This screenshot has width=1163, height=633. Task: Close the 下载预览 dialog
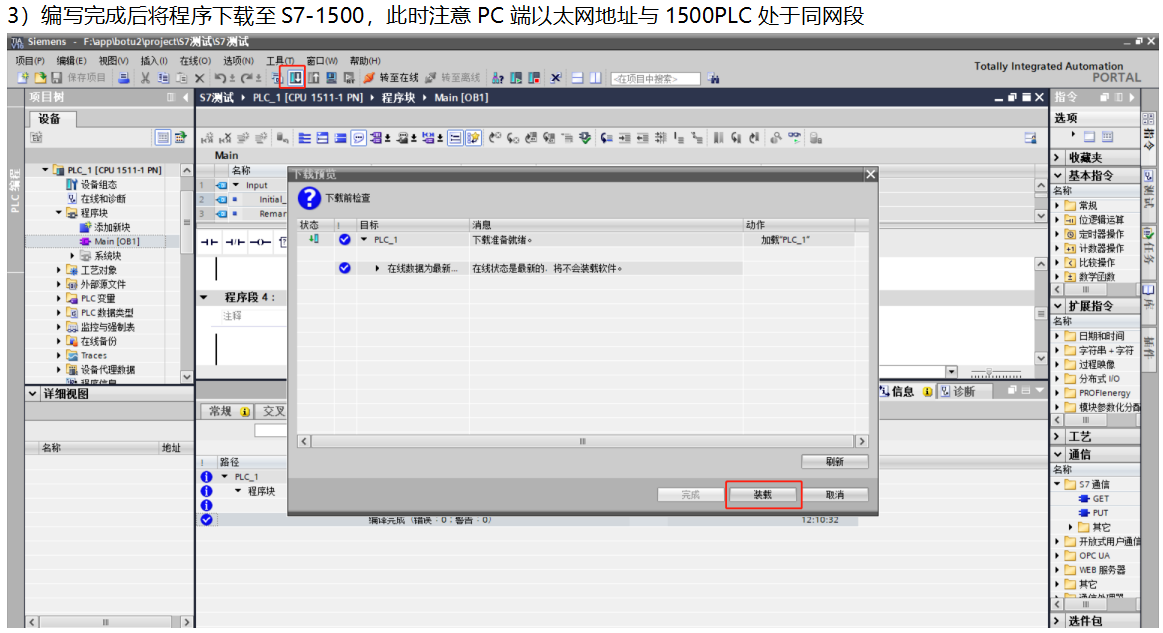[871, 174]
